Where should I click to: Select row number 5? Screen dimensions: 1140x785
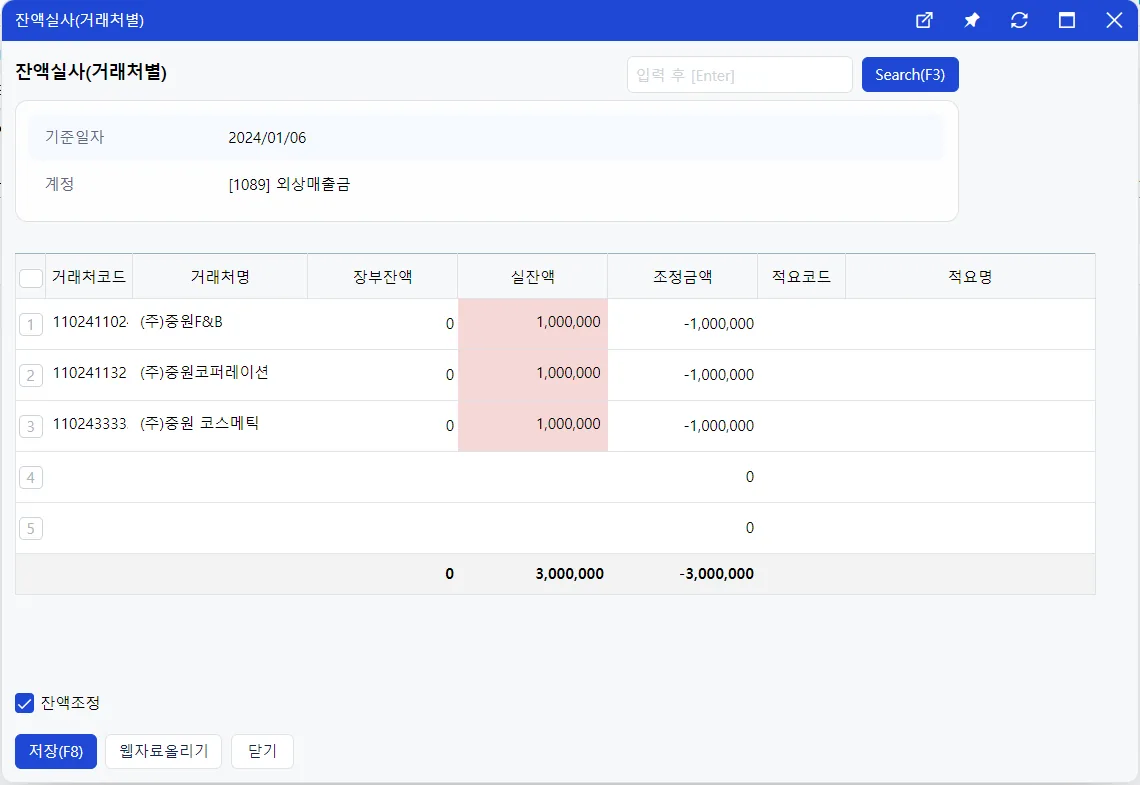click(31, 528)
